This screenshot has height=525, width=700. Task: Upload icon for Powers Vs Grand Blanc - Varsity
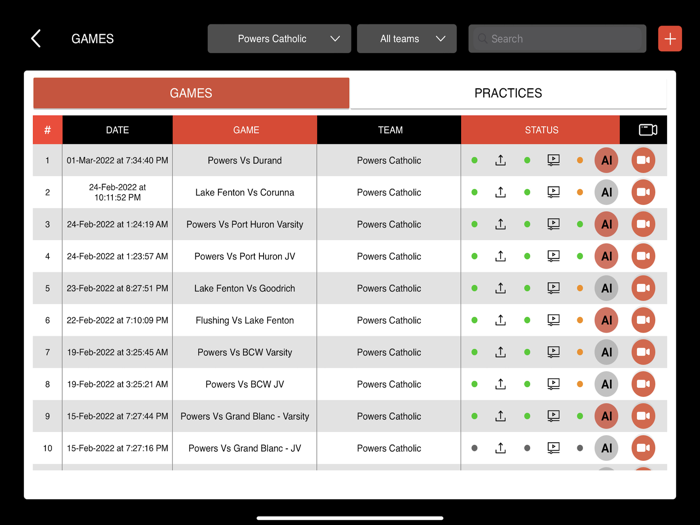click(500, 416)
